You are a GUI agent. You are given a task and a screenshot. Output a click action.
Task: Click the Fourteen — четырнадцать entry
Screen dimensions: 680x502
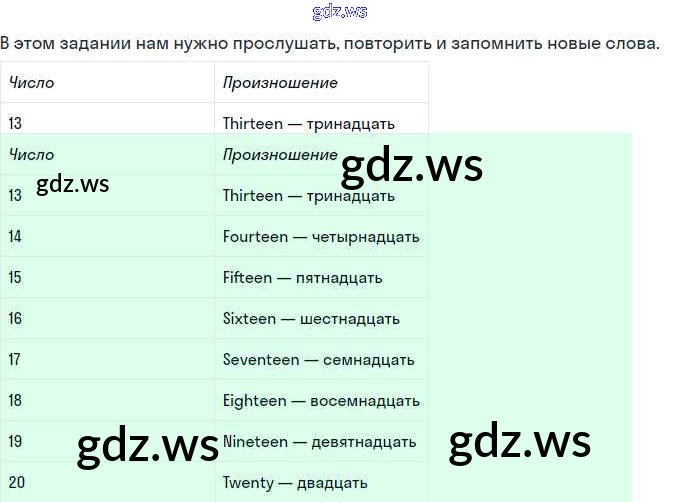[x=321, y=237]
